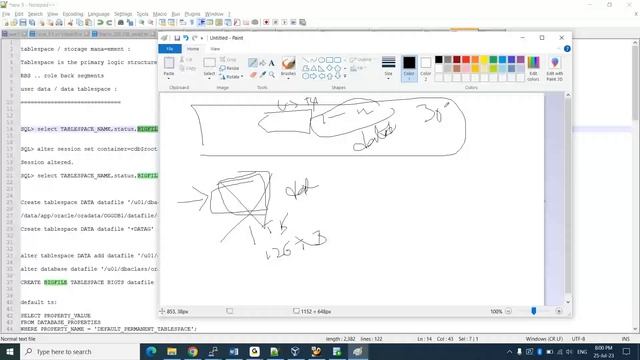Image resolution: width=640 pixels, height=360 pixels.
Task: Open Edit colors dialog in Paint
Action: (533, 69)
